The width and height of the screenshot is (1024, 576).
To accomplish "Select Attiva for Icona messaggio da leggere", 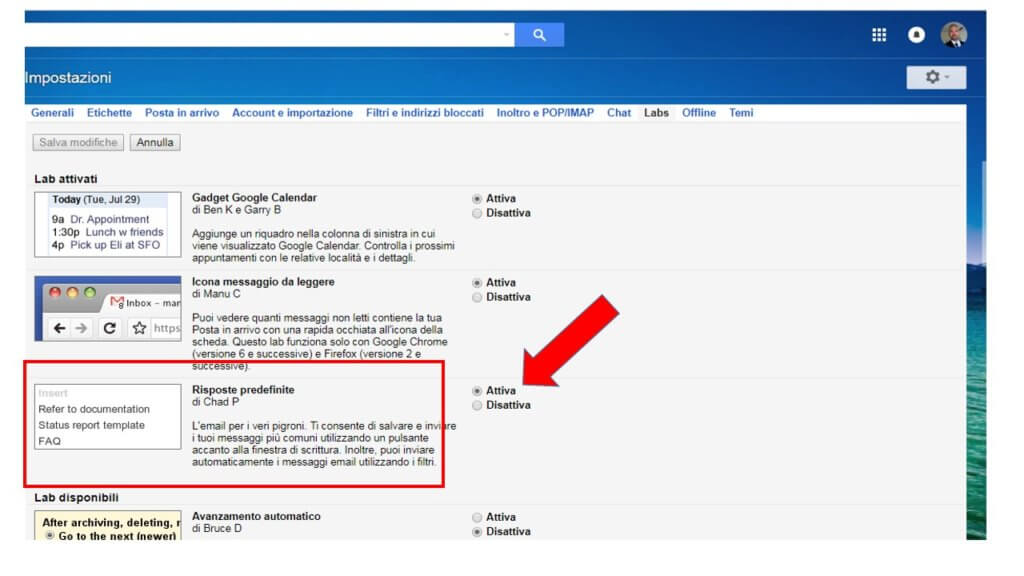I will [477, 283].
